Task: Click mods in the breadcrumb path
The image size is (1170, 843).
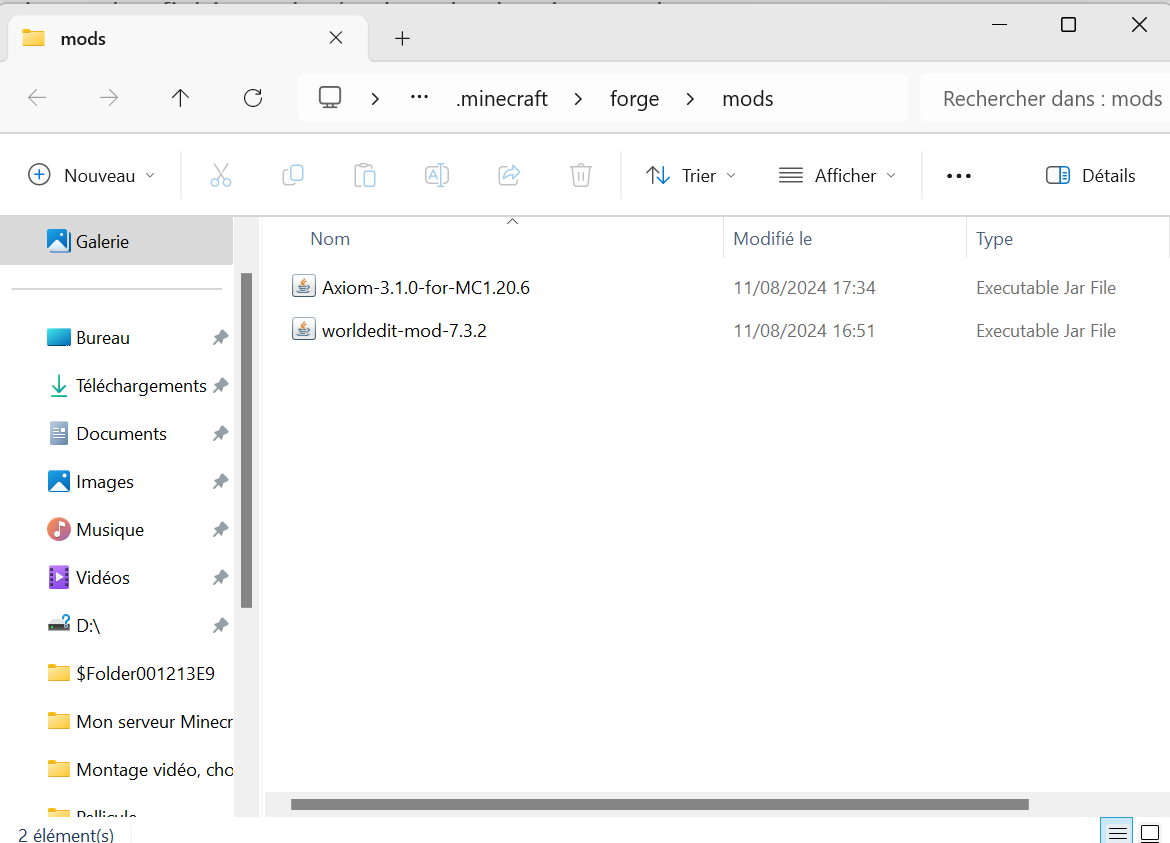Action: tap(748, 98)
